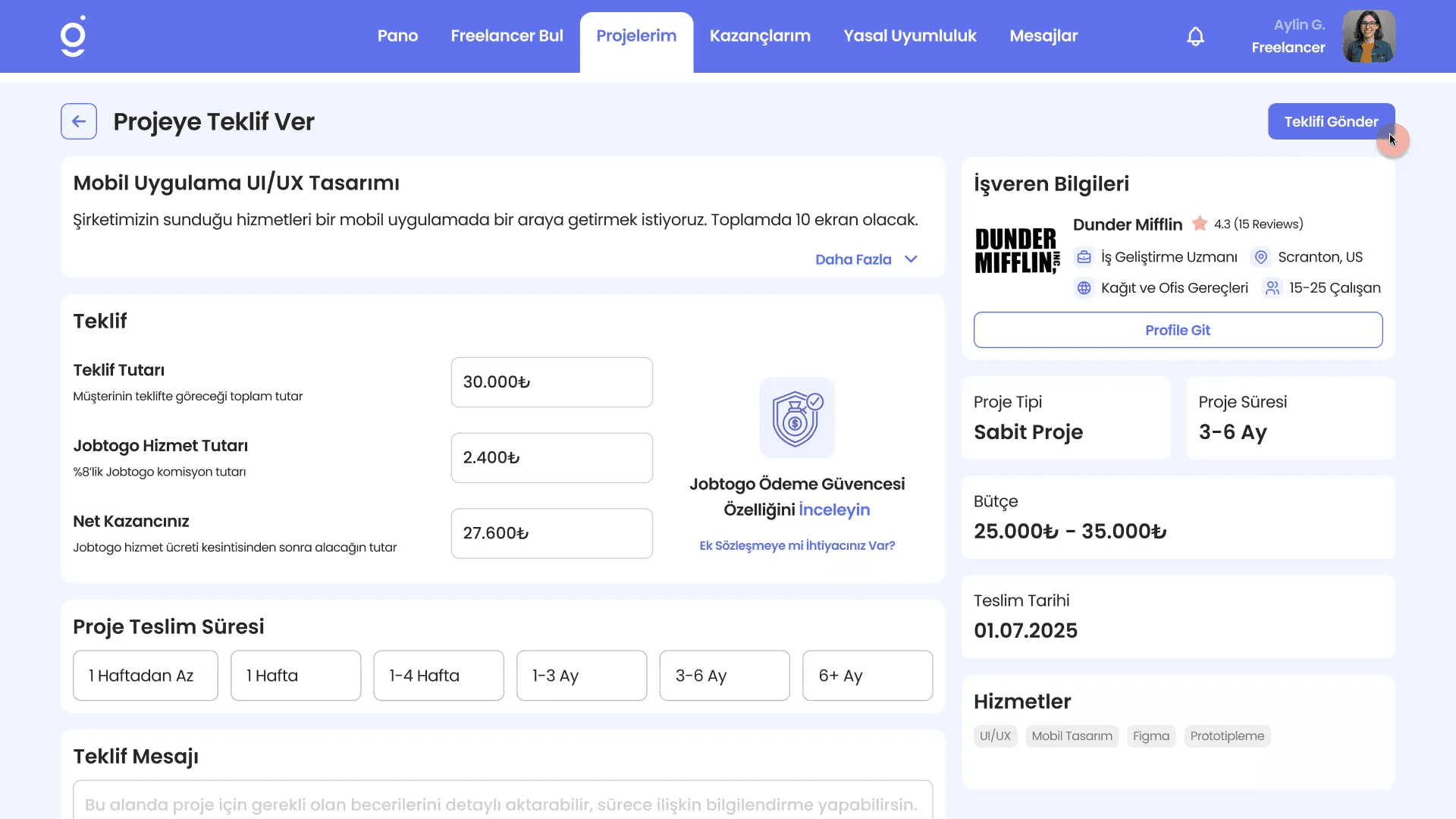Click the Dunder Mifflin company logo
This screenshot has width=1456, height=819.
1016,251
